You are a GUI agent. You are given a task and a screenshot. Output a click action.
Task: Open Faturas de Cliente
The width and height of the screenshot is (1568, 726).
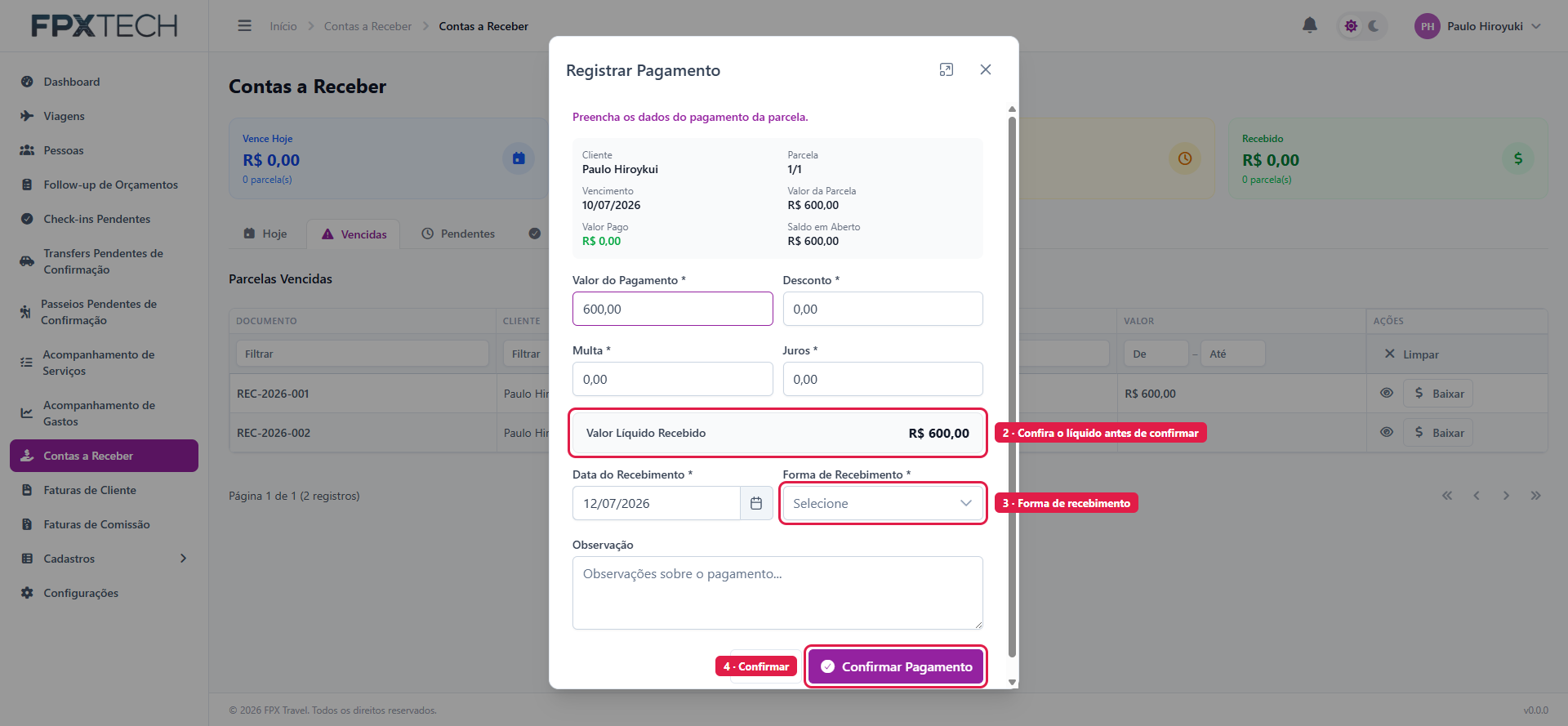(104, 490)
